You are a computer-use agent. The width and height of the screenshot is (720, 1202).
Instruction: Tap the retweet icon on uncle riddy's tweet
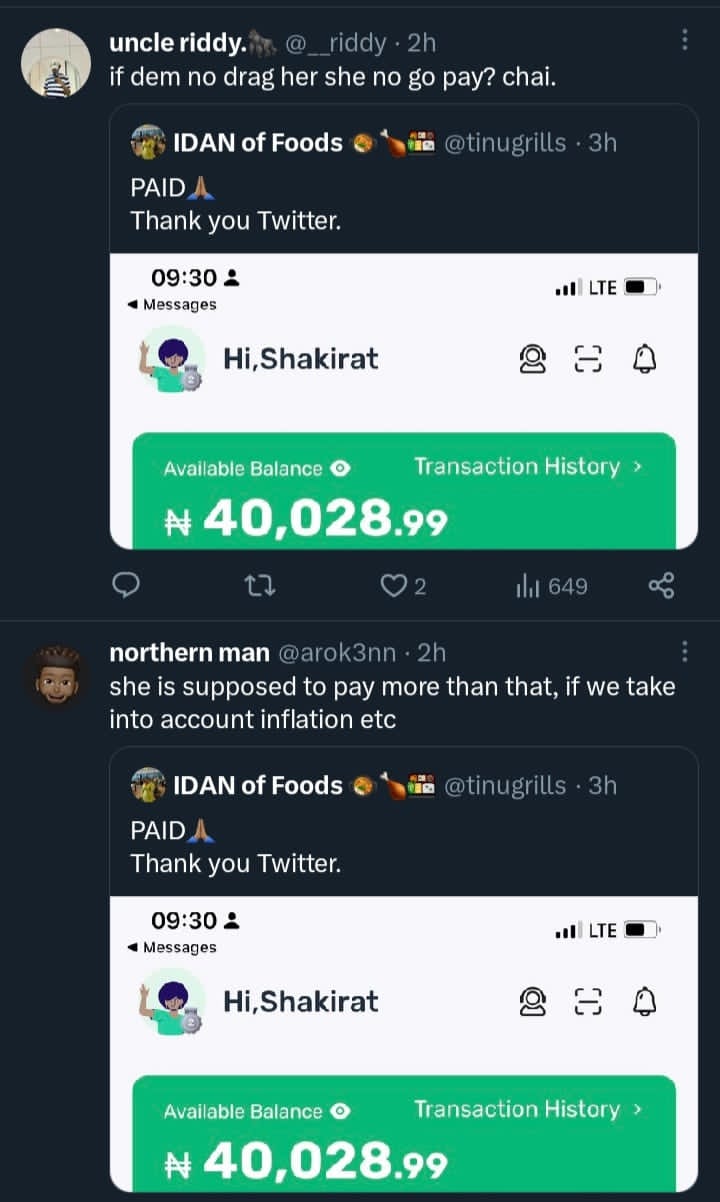pyautogui.click(x=260, y=586)
